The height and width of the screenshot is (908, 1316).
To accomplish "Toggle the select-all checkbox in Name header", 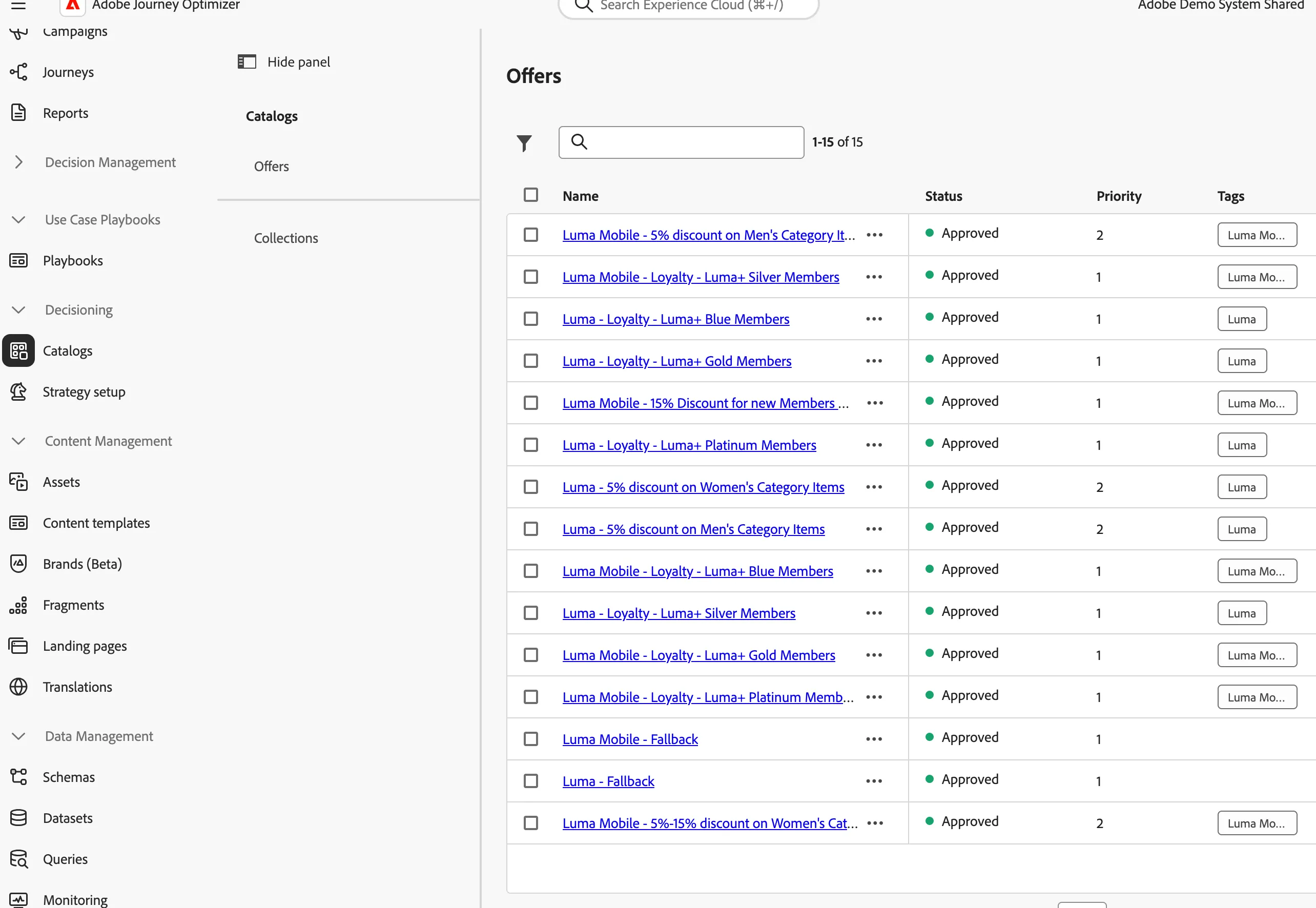I will click(531, 195).
